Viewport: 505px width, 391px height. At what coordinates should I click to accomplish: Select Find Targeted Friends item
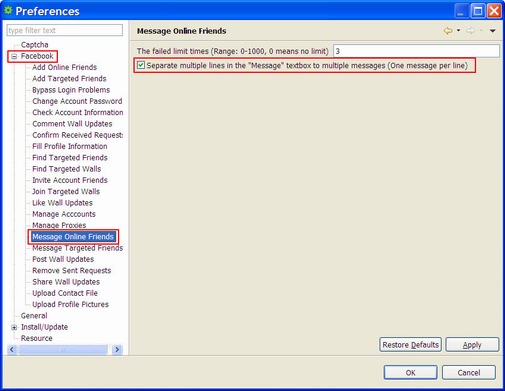[70, 158]
